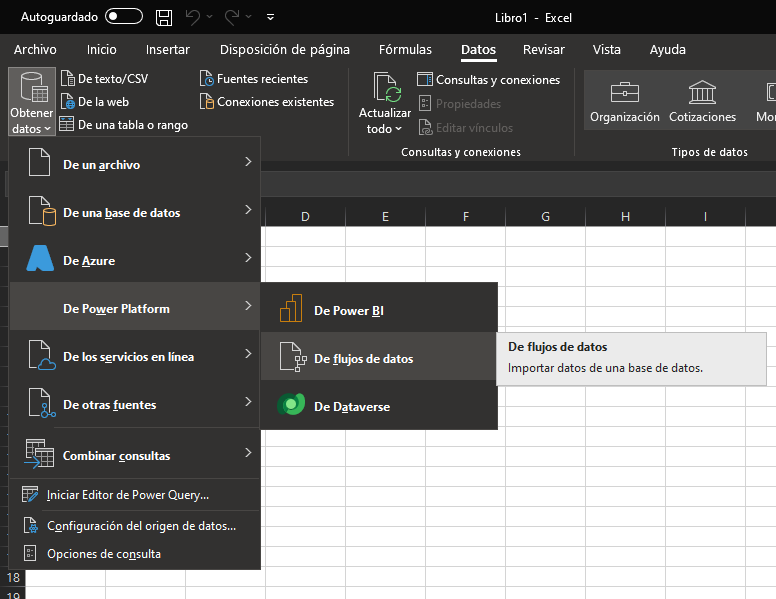Image resolution: width=776 pixels, height=599 pixels.
Task: Open Consultas y conexiones pane button
Action: (488, 80)
